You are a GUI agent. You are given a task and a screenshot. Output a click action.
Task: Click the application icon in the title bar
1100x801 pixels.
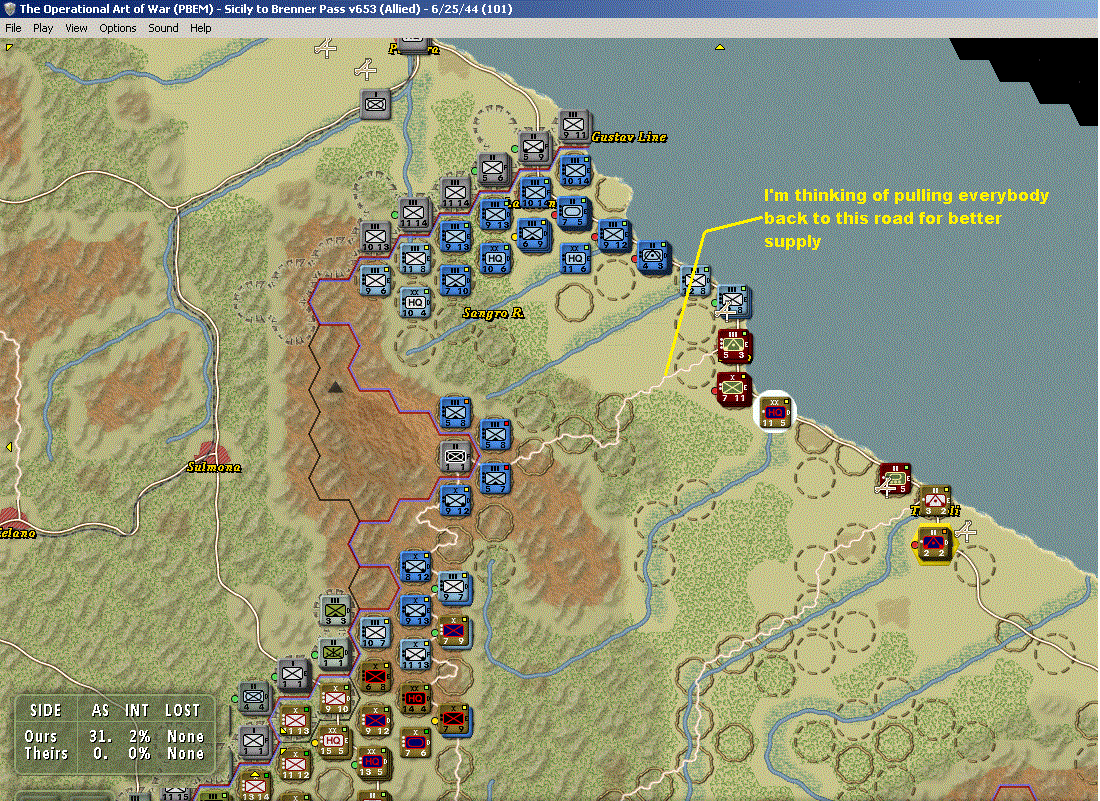pyautogui.click(x=9, y=8)
